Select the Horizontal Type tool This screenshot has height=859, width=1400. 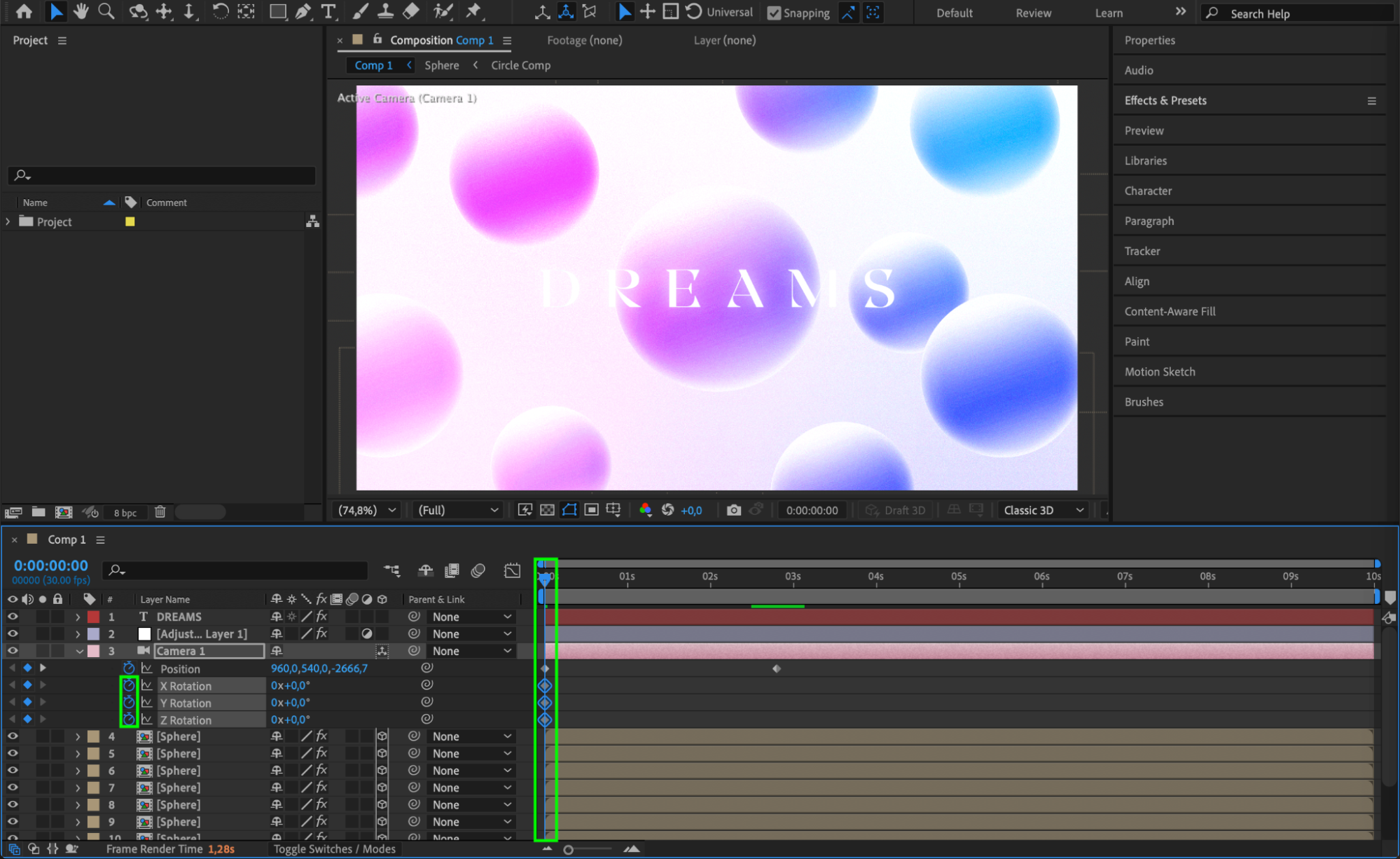click(328, 11)
